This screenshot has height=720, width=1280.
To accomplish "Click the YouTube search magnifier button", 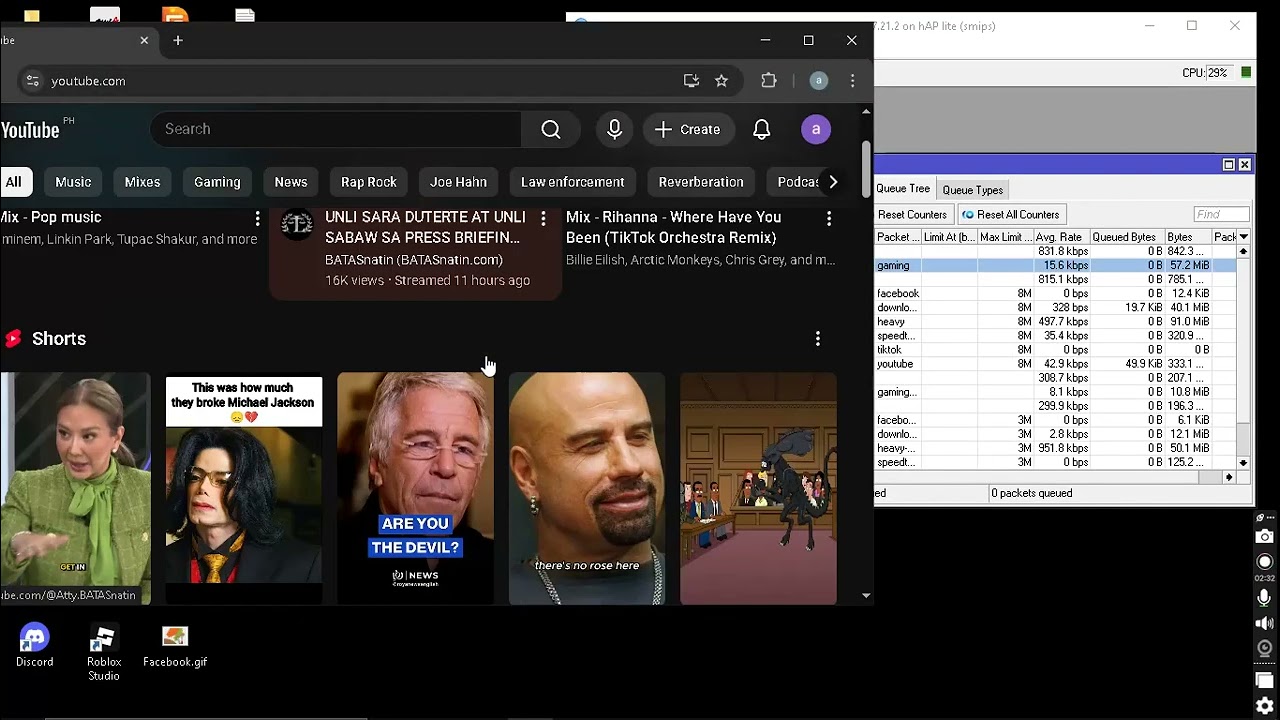I will [x=550, y=129].
